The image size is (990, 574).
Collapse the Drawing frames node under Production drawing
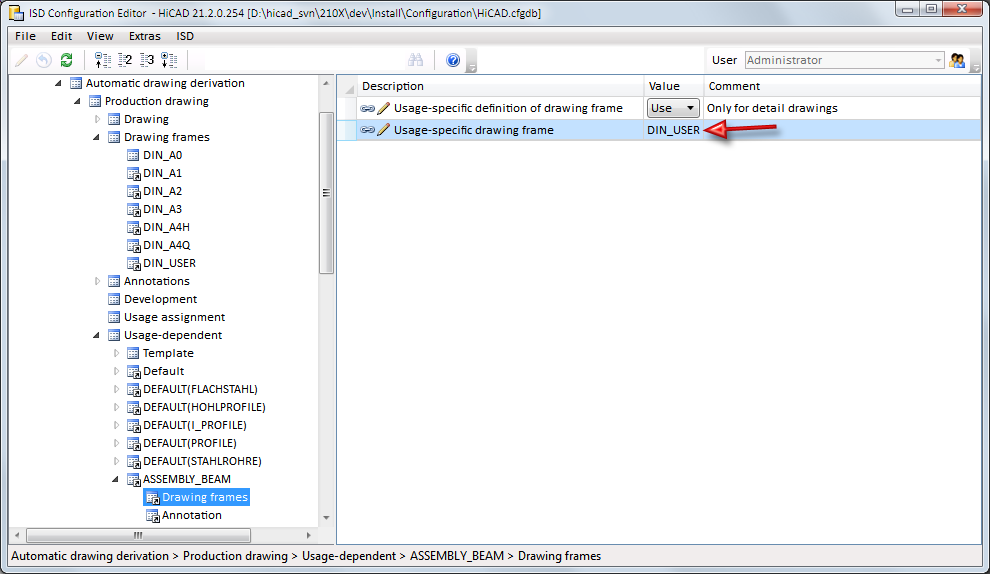96,137
